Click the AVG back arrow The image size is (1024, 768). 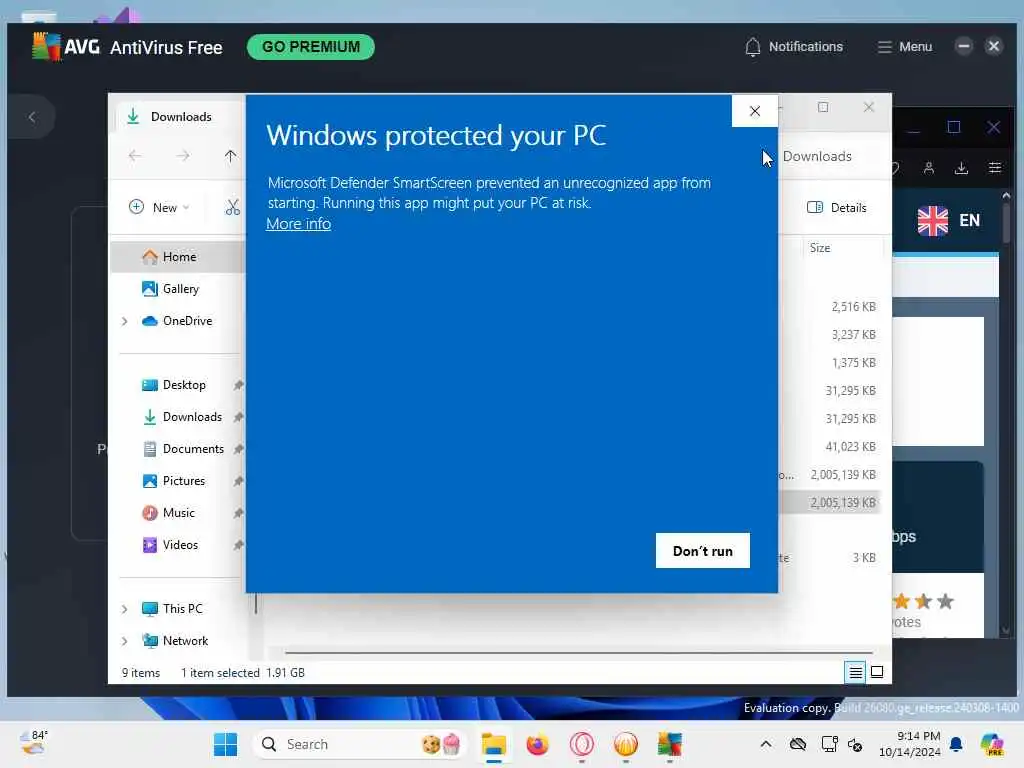click(31, 118)
